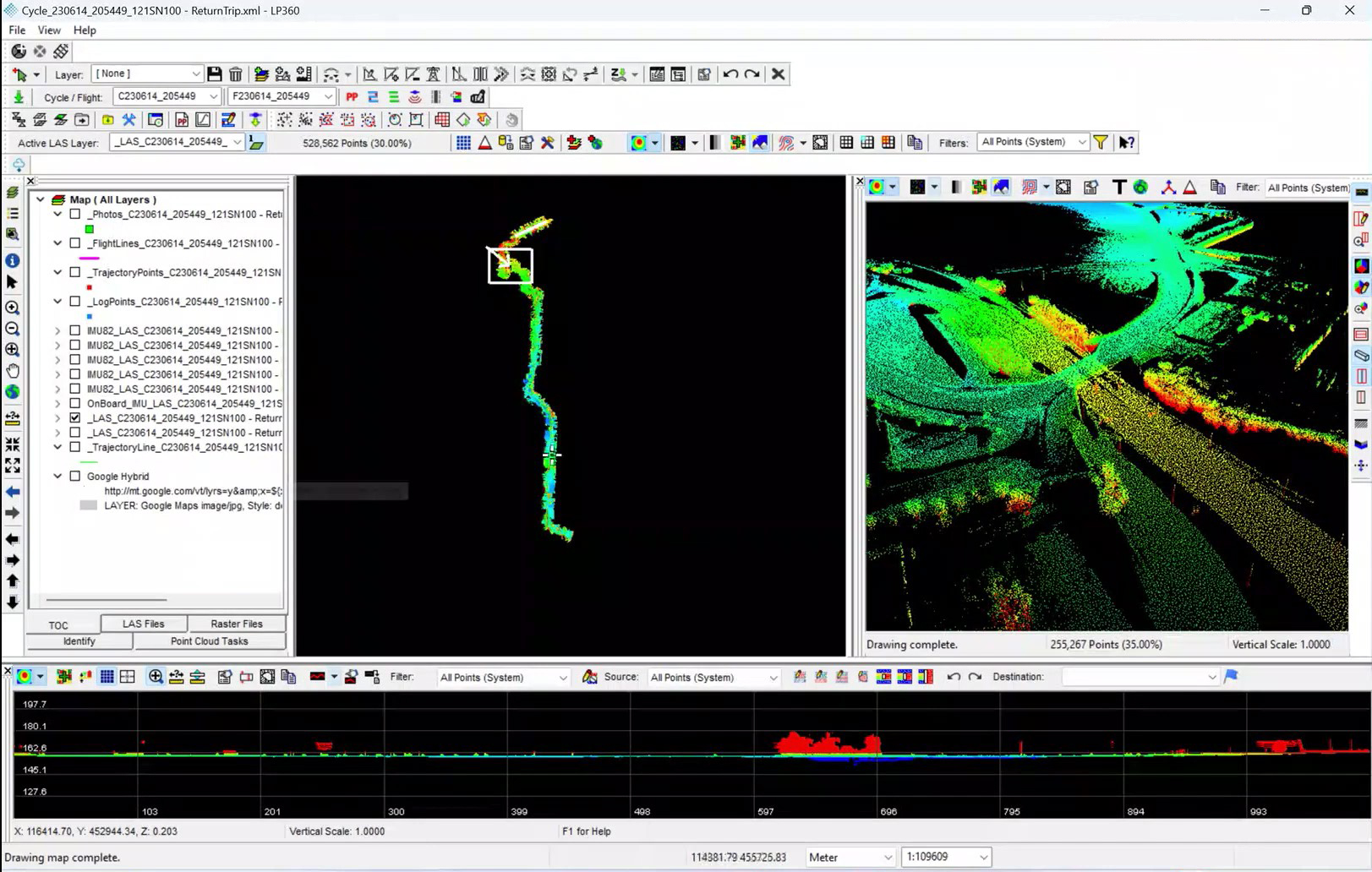Click the PP icon on the Cycle/Flight toolbar
Viewport: 1372px width, 872px height.
coord(352,96)
